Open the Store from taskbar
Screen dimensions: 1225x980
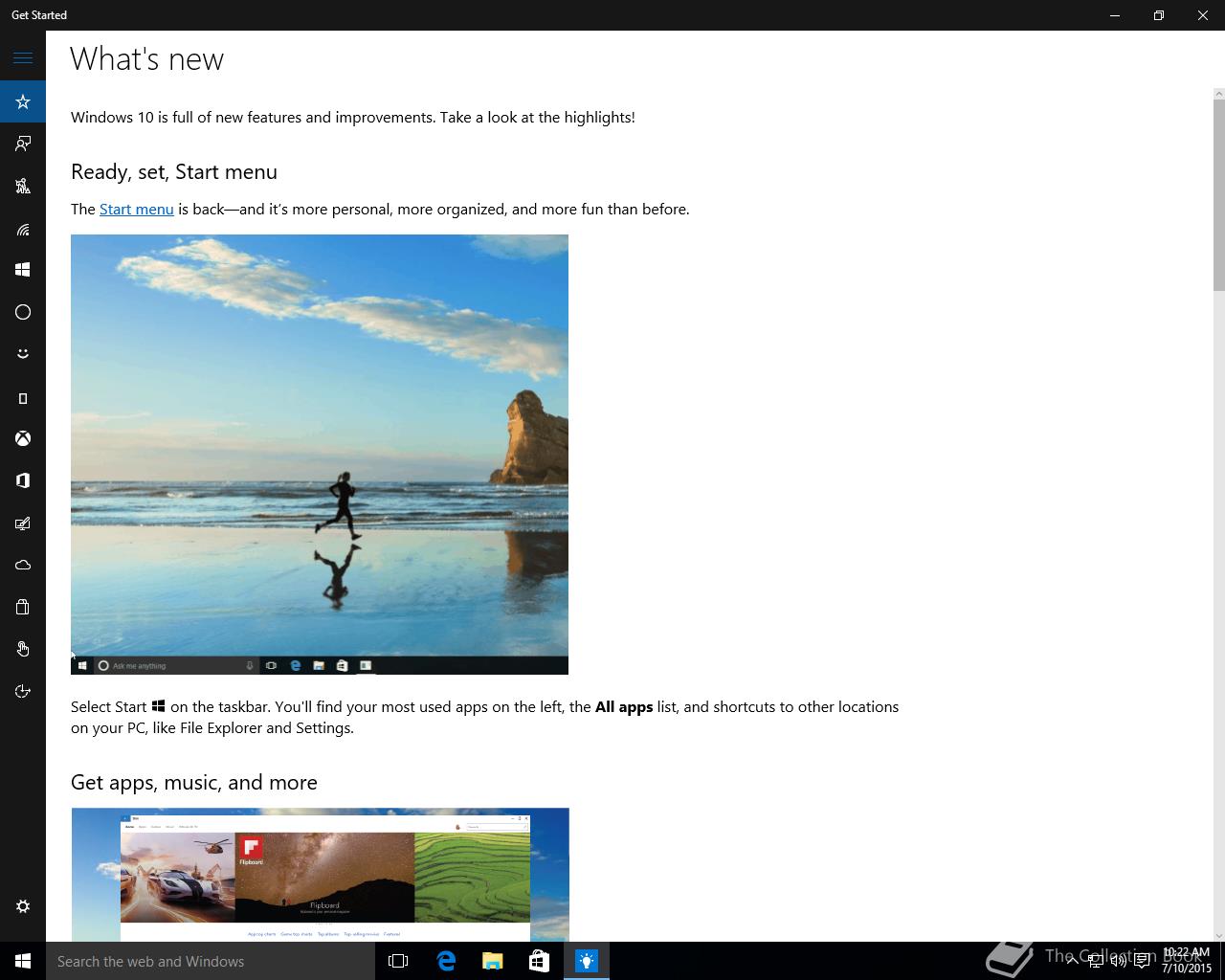(x=540, y=961)
